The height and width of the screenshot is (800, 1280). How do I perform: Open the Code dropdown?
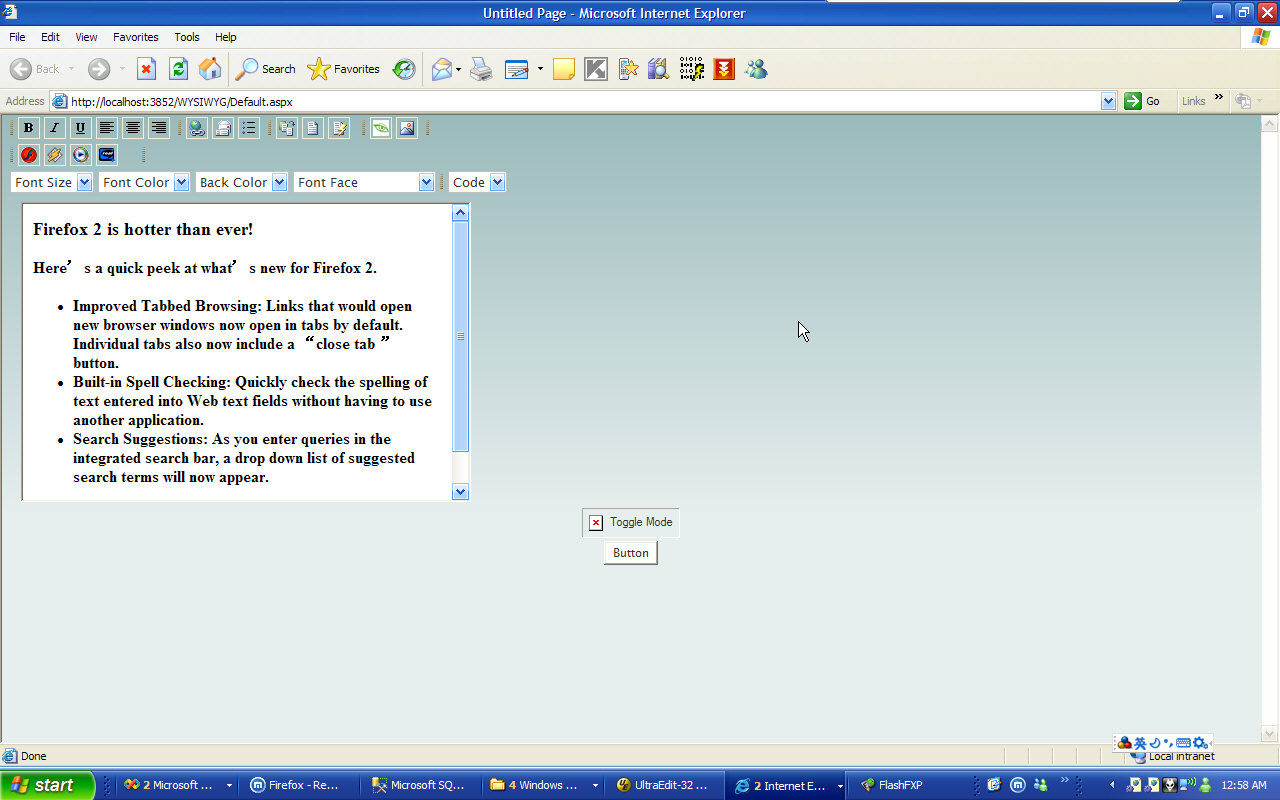(x=477, y=182)
